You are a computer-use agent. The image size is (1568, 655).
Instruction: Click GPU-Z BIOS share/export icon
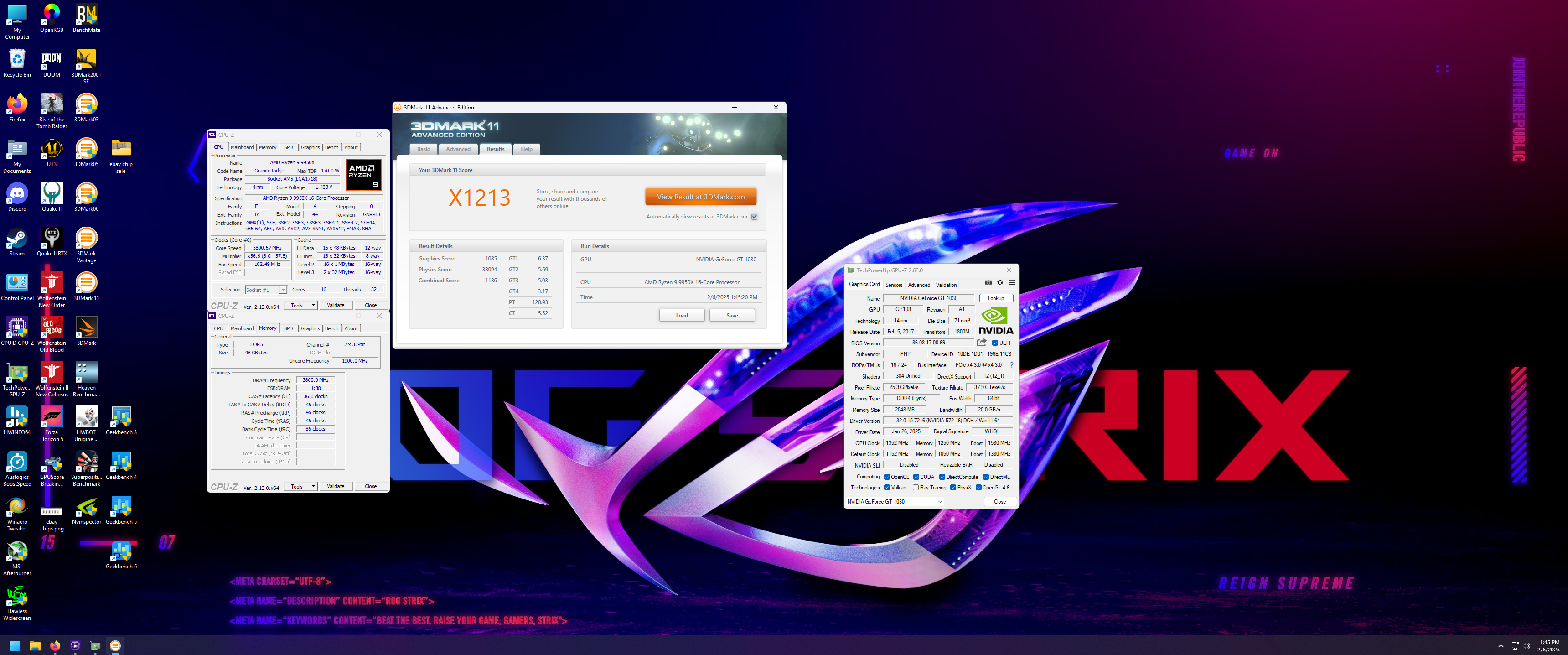[982, 343]
